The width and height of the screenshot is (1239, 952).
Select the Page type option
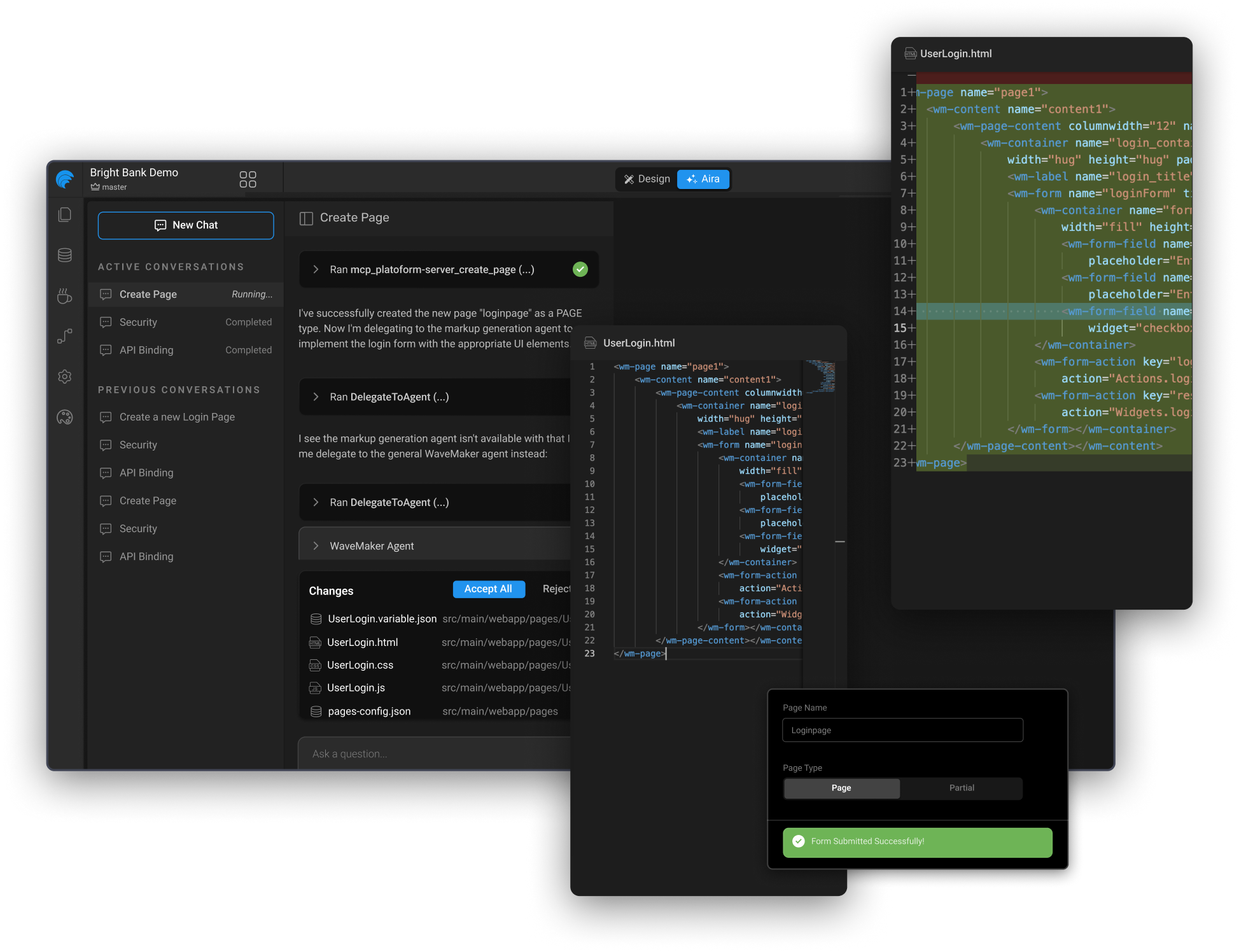[x=841, y=788]
